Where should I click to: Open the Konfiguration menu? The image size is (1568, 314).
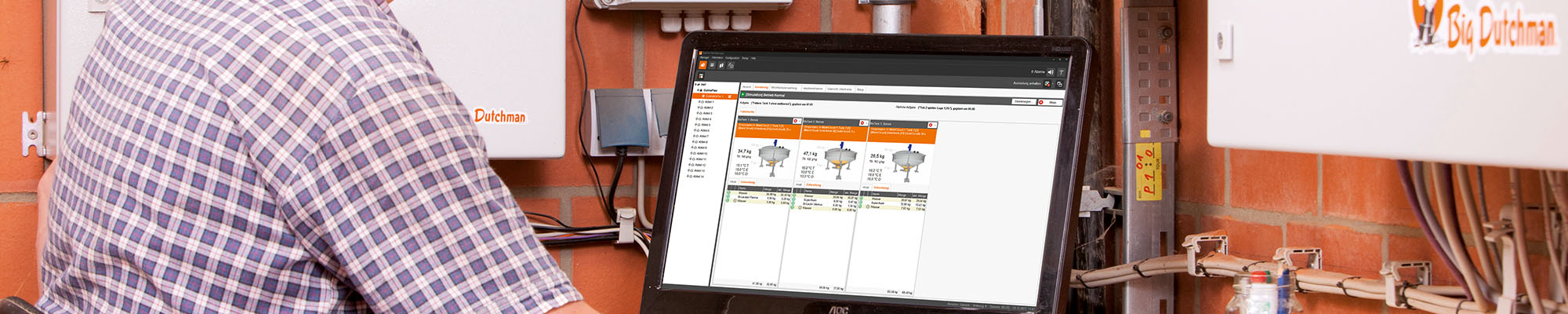pyautogui.click(x=732, y=58)
